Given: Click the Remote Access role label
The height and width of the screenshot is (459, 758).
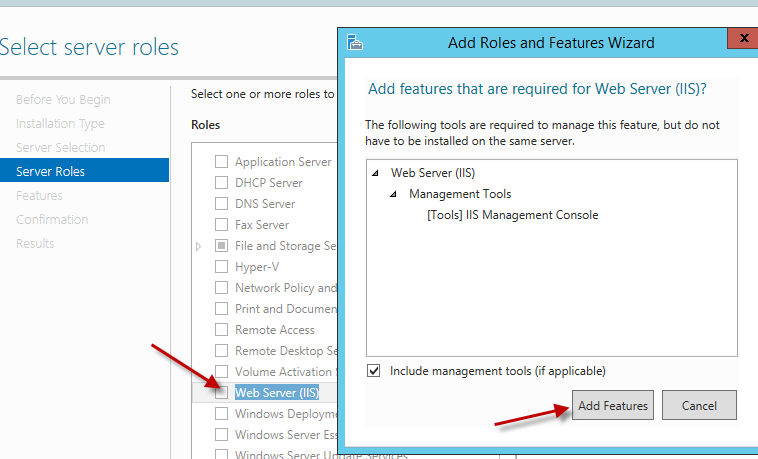Looking at the screenshot, I should click(275, 330).
